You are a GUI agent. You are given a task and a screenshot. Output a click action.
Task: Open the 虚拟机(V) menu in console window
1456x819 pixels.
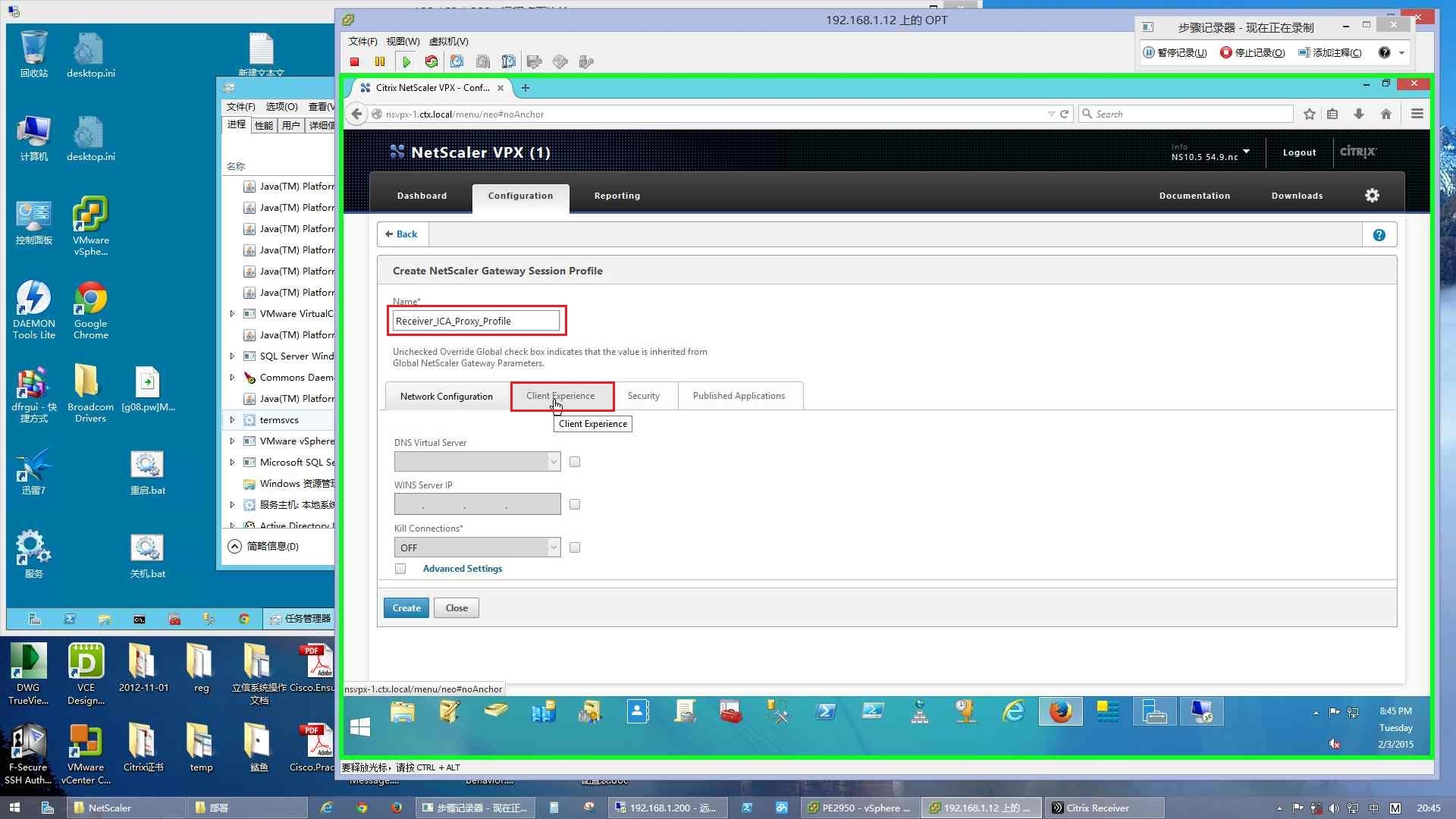pos(448,42)
